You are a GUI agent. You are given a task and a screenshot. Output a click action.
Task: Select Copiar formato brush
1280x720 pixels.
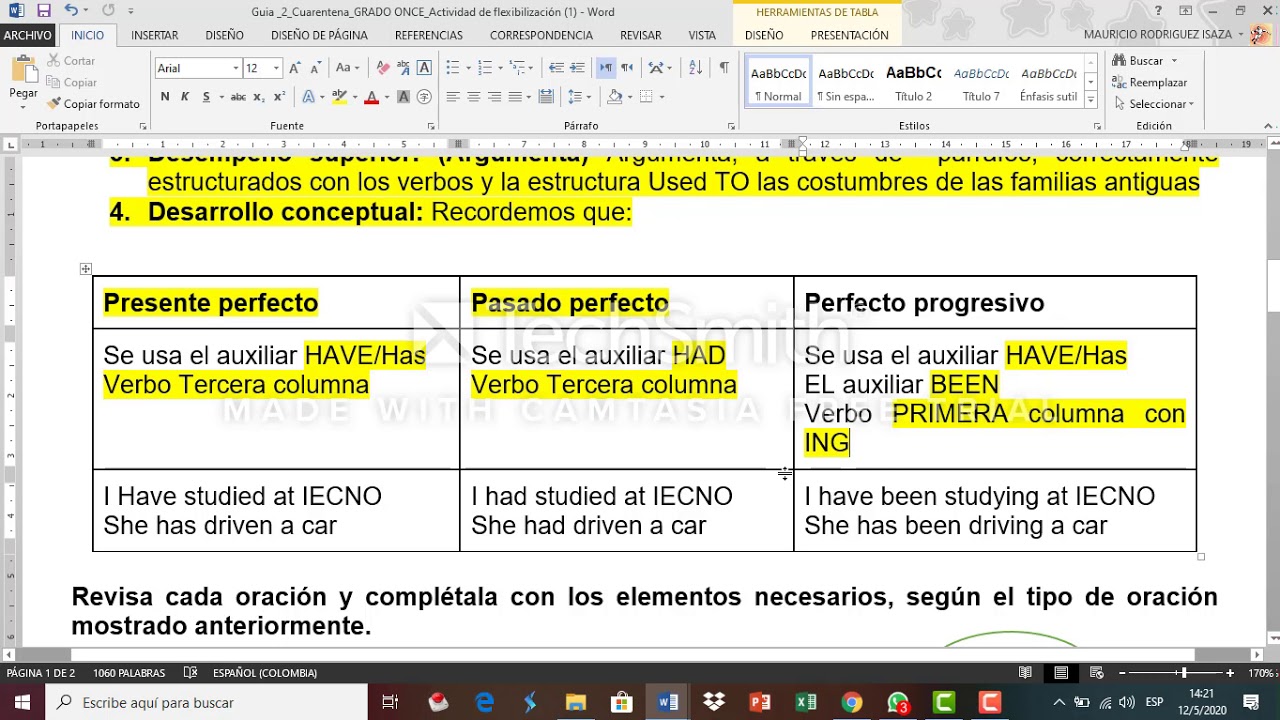pos(93,104)
